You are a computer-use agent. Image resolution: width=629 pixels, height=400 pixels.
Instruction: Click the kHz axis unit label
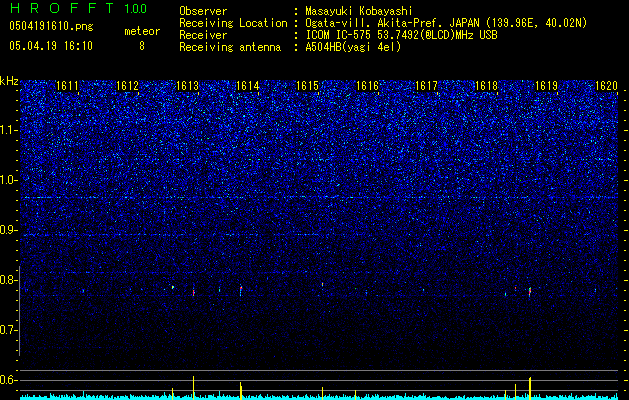[9, 81]
